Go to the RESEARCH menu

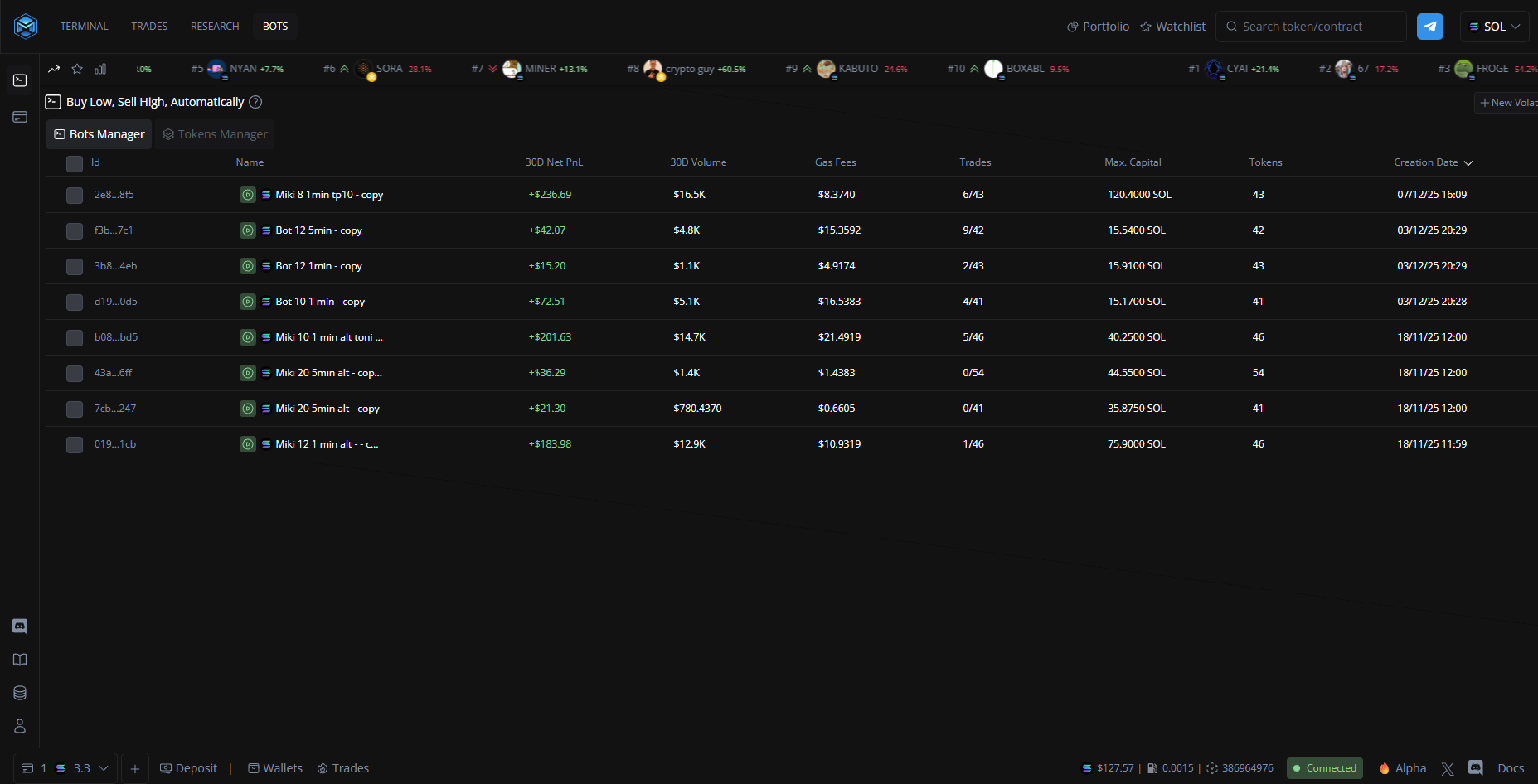pos(215,27)
